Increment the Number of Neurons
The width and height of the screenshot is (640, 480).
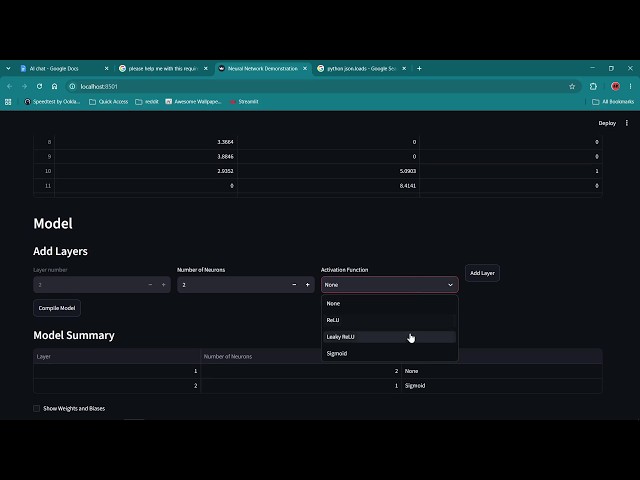(x=308, y=285)
